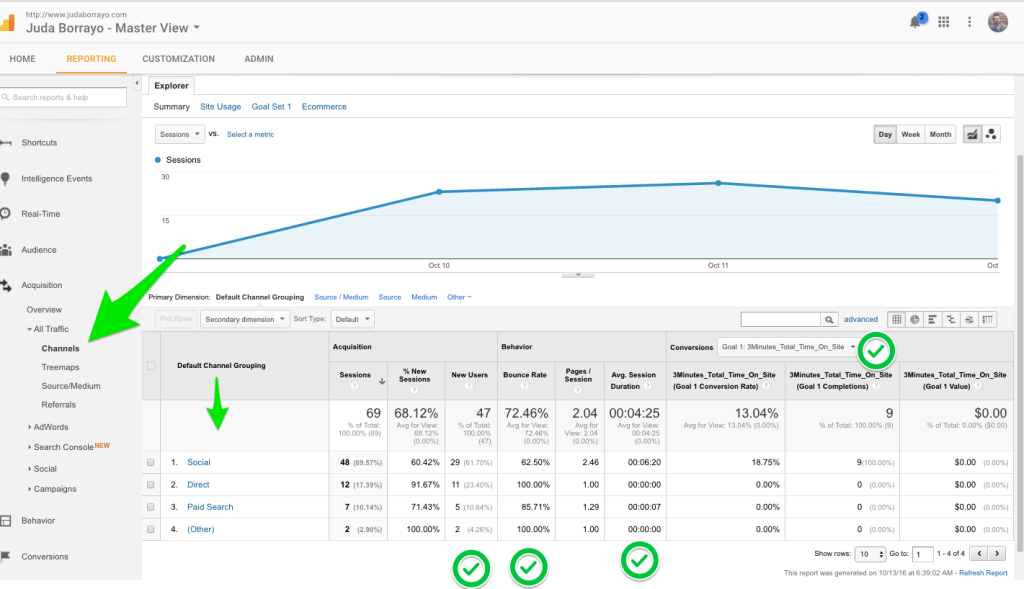Open Real-Time clock icon
Viewport: 1024px width, 589px height.
pos(5,214)
